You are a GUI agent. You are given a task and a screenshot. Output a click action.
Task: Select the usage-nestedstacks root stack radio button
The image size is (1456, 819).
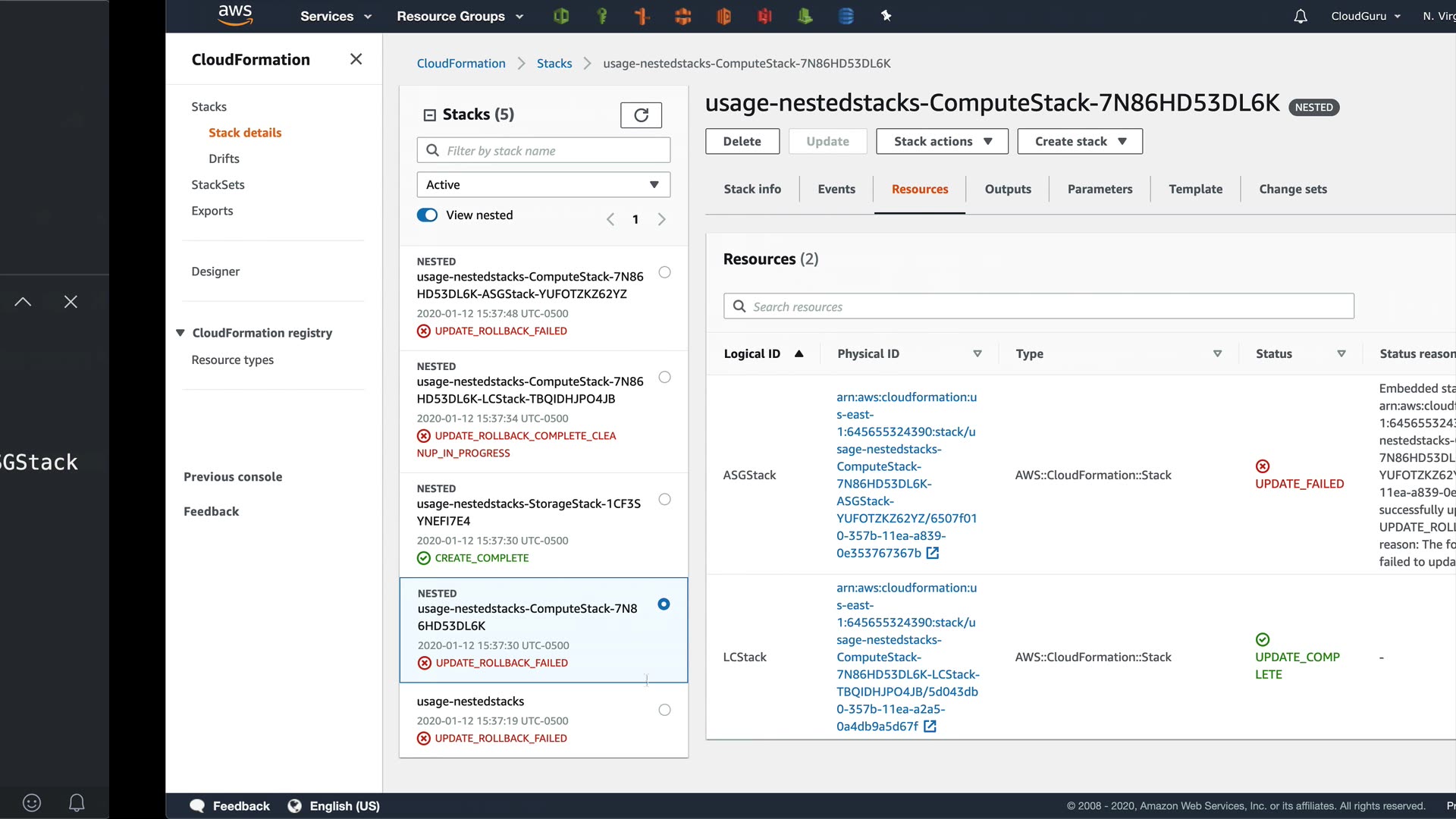point(664,711)
